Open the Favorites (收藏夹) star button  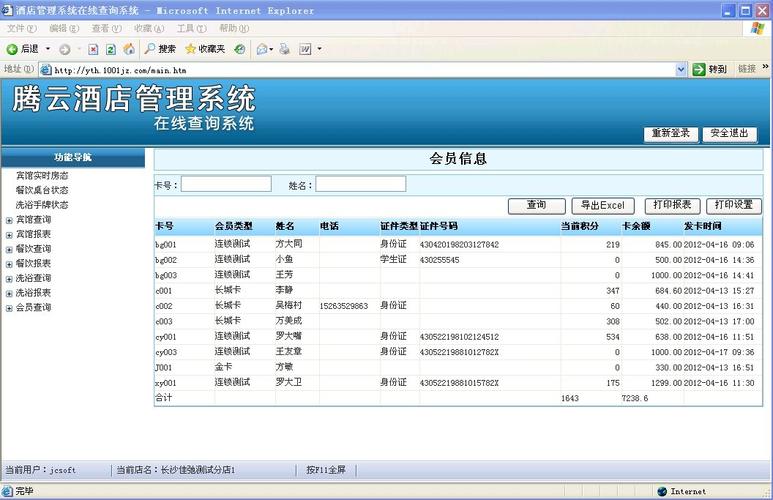pos(205,49)
